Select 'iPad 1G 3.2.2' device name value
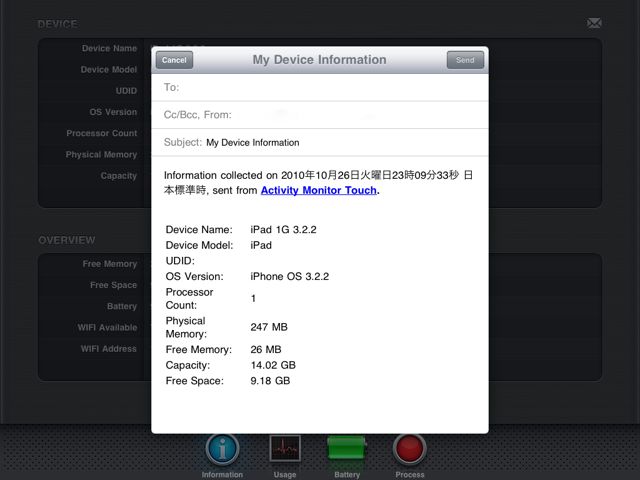Image resolution: width=640 pixels, height=480 pixels. pyautogui.click(x=283, y=229)
